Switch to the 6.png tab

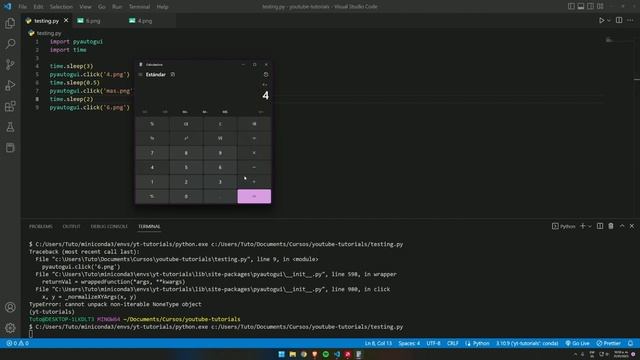93,21
